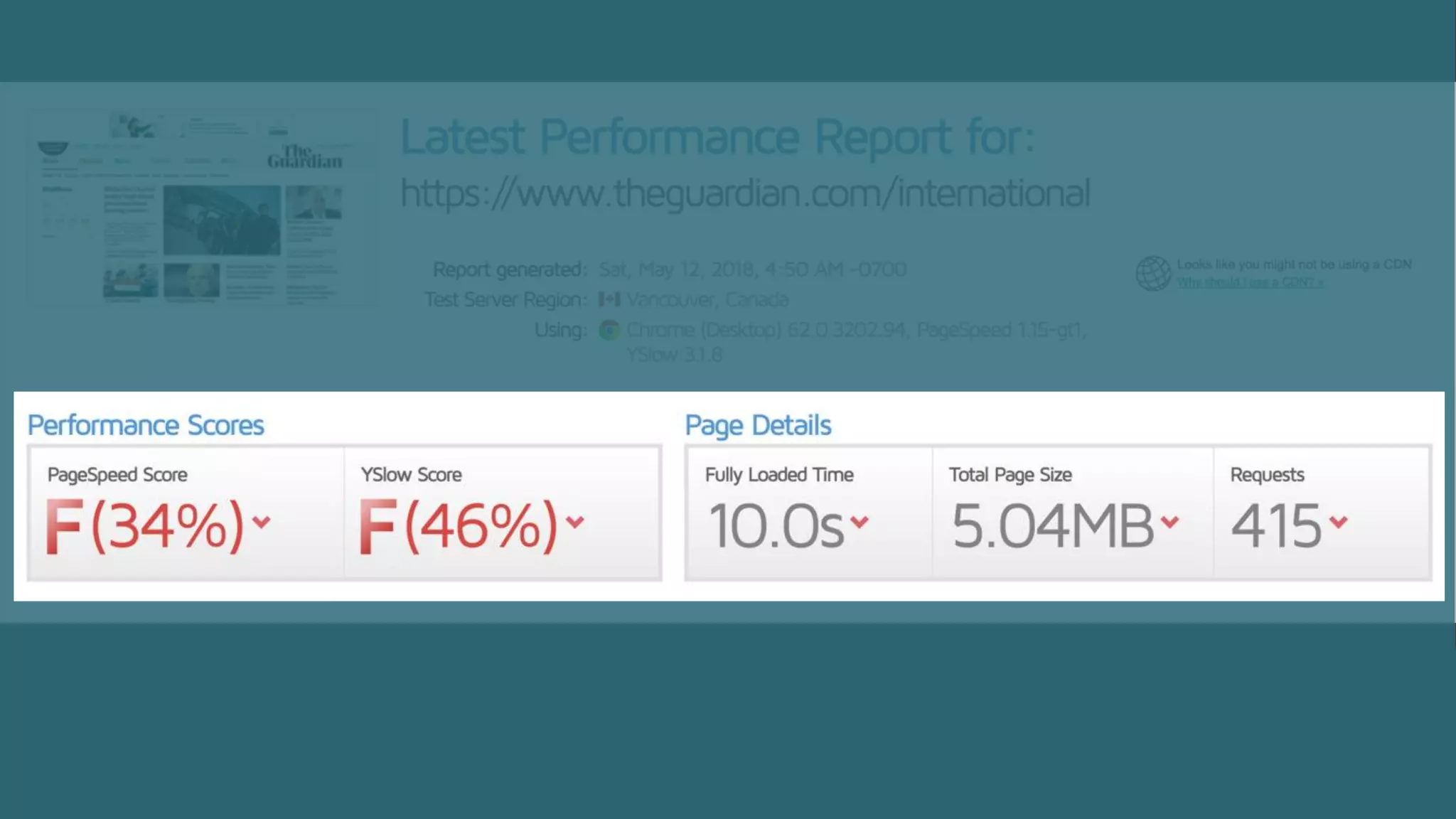Click the 'Latest Performance Report for:' title

(x=717, y=136)
